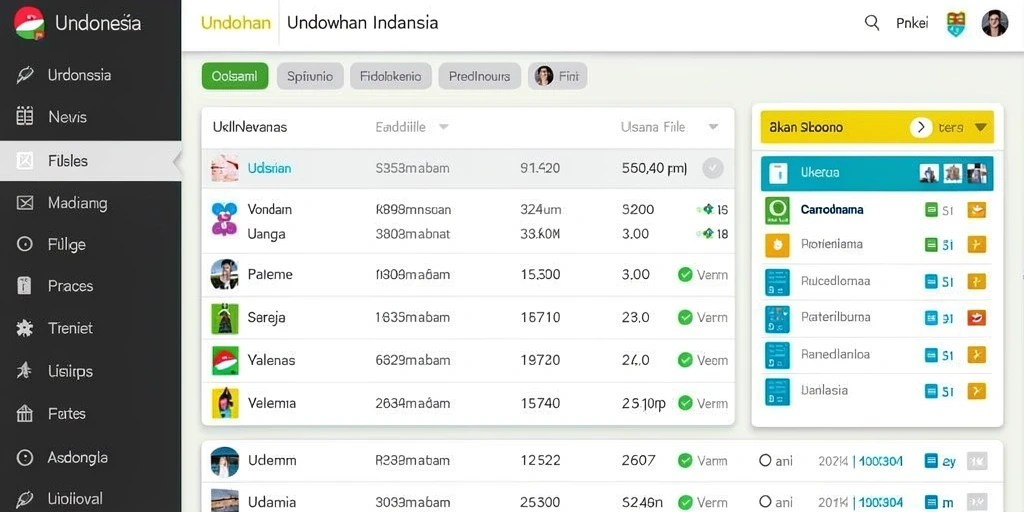Click the gray image button on Udemm row

(976, 461)
